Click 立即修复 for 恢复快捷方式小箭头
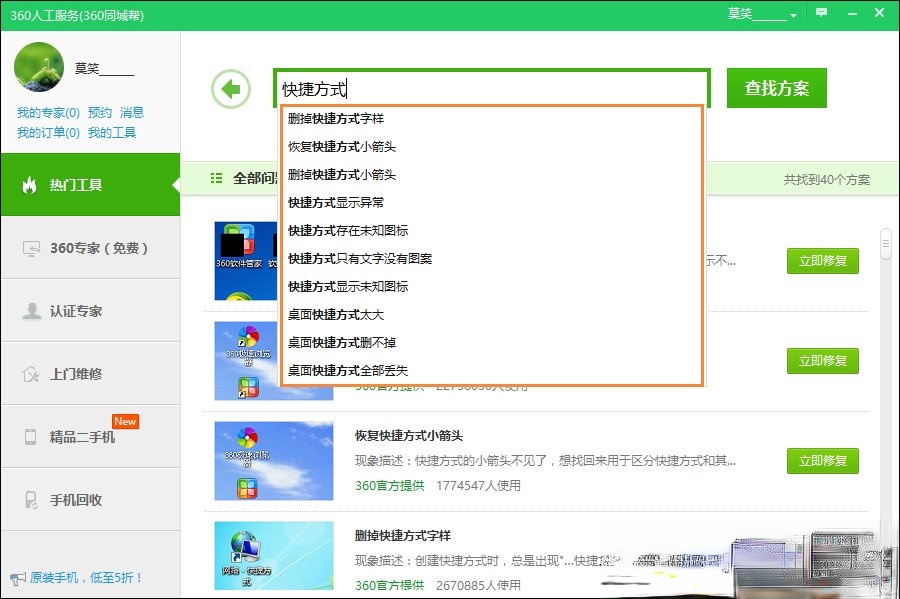900x599 pixels. click(x=823, y=461)
